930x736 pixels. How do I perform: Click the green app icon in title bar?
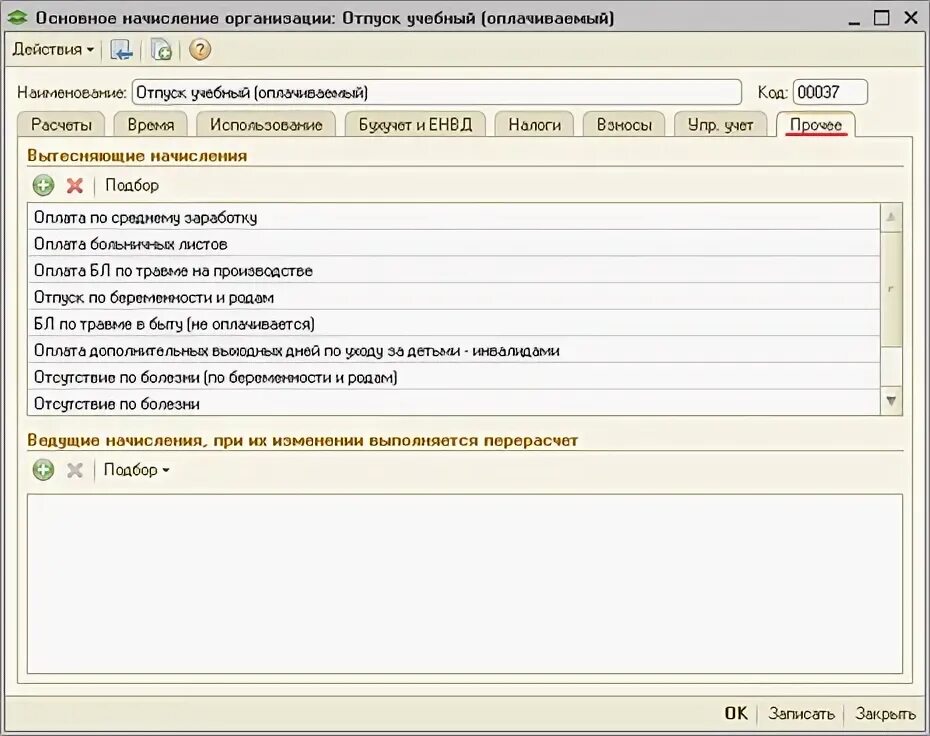(17, 18)
